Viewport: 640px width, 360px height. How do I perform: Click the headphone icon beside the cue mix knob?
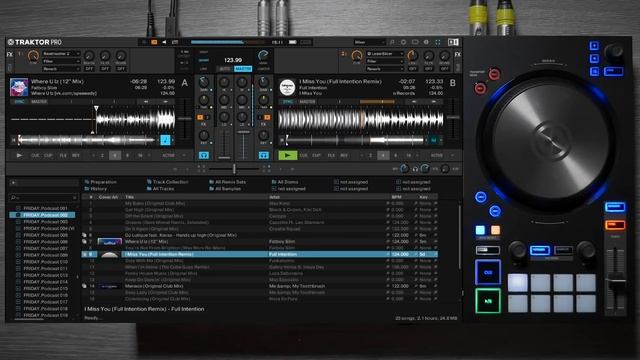[415, 169]
